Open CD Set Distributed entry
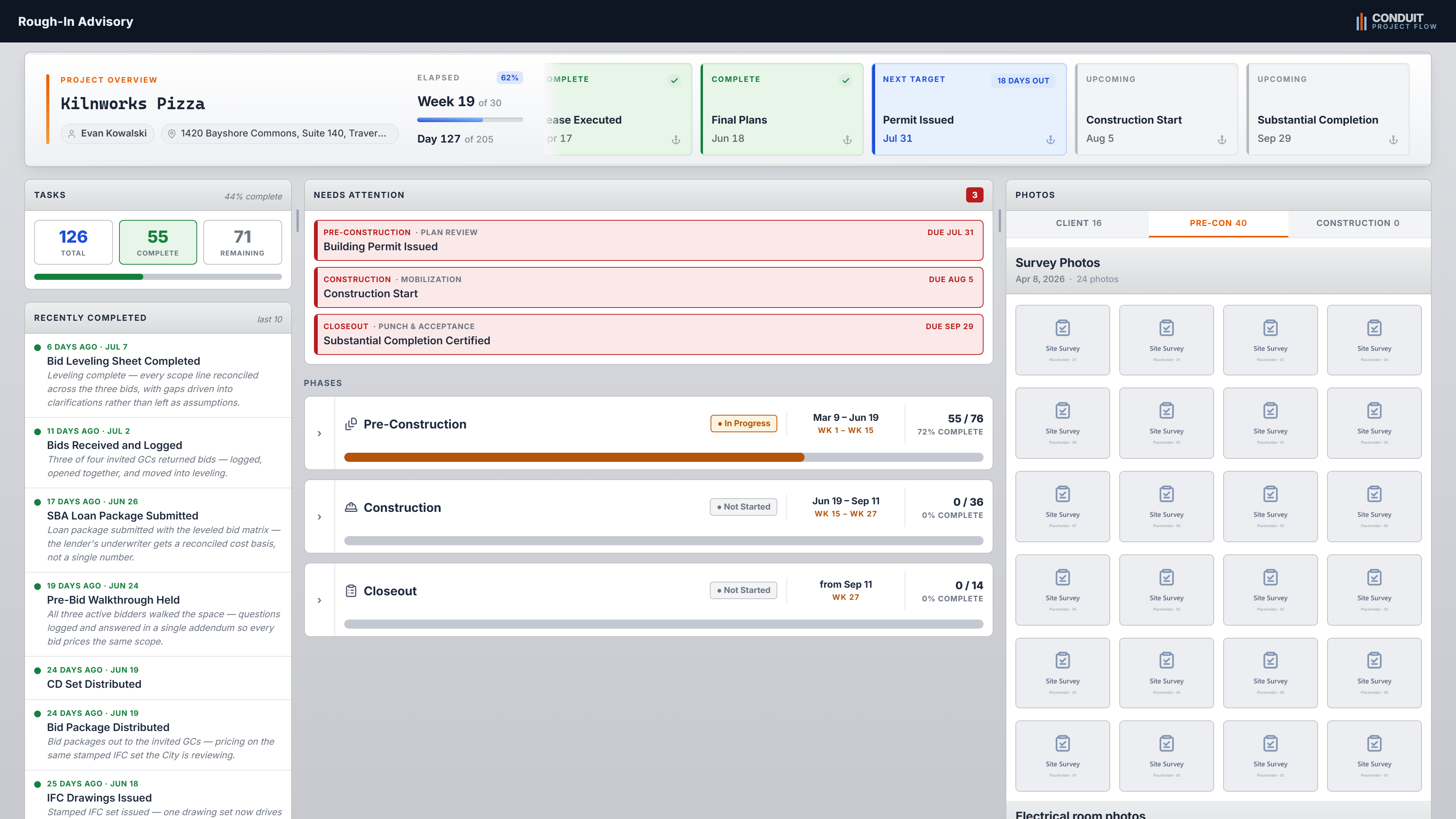The height and width of the screenshot is (819, 1456). [x=158, y=678]
